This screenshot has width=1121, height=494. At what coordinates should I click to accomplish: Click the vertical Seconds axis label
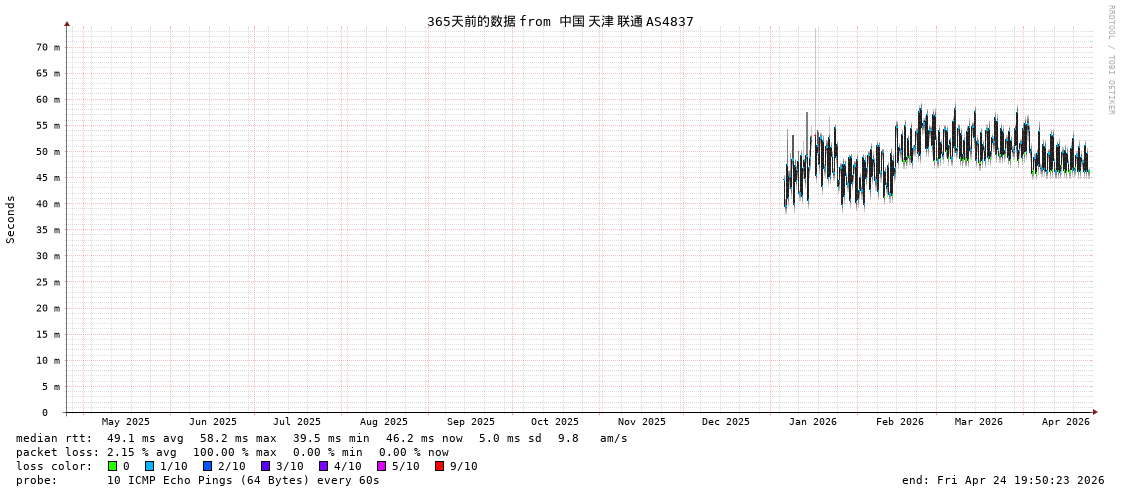(x=11, y=219)
